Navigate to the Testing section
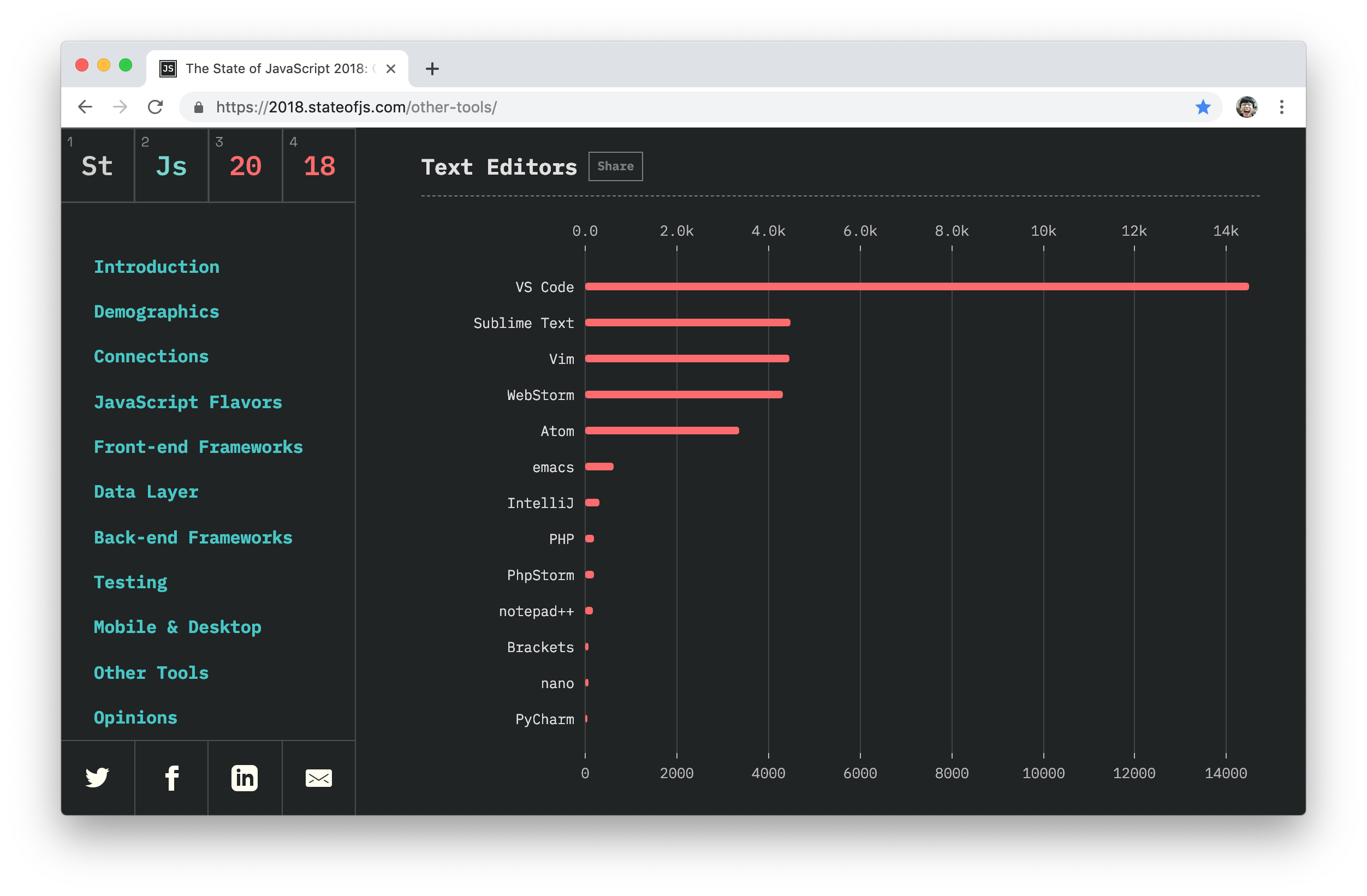This screenshot has width=1367, height=896. (x=130, y=582)
